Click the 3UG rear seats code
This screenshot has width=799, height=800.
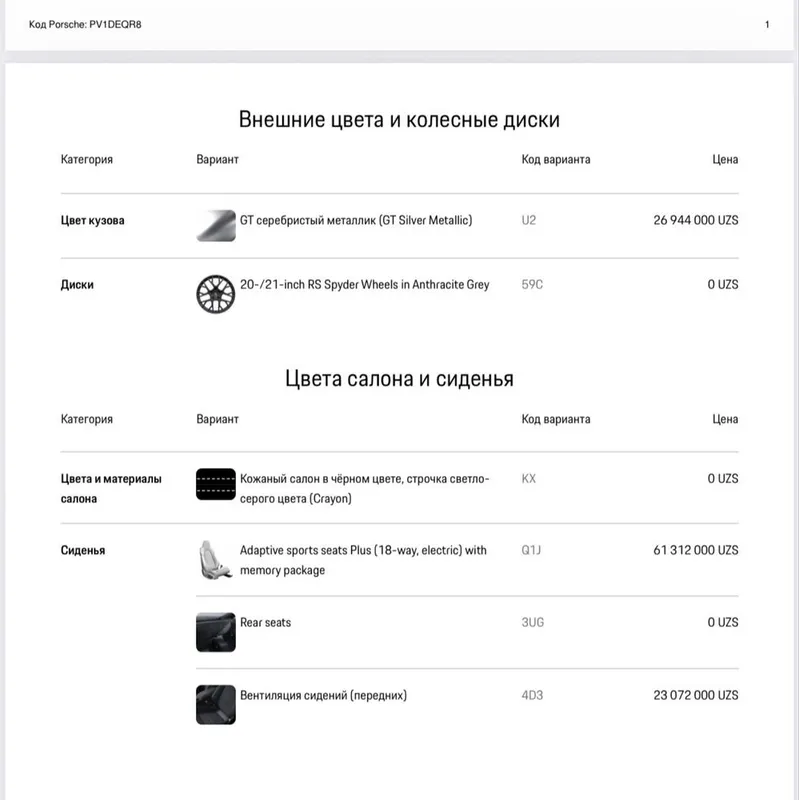coord(533,622)
